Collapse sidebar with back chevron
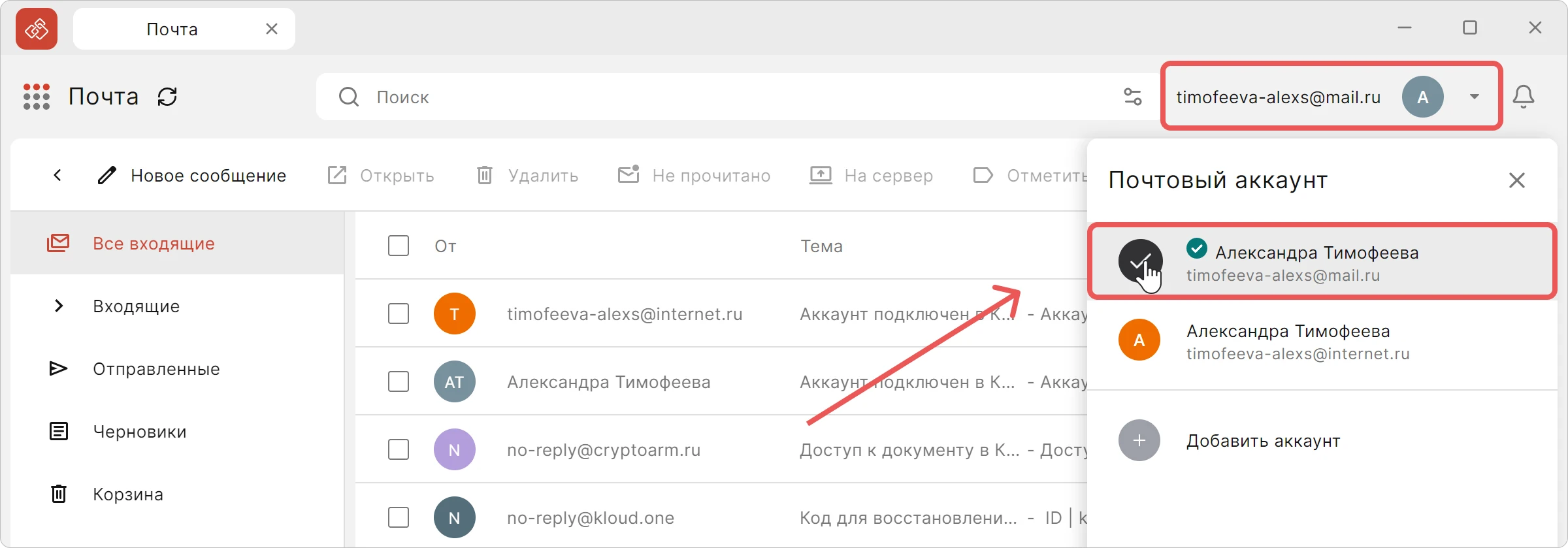The width and height of the screenshot is (1568, 548). click(57, 175)
